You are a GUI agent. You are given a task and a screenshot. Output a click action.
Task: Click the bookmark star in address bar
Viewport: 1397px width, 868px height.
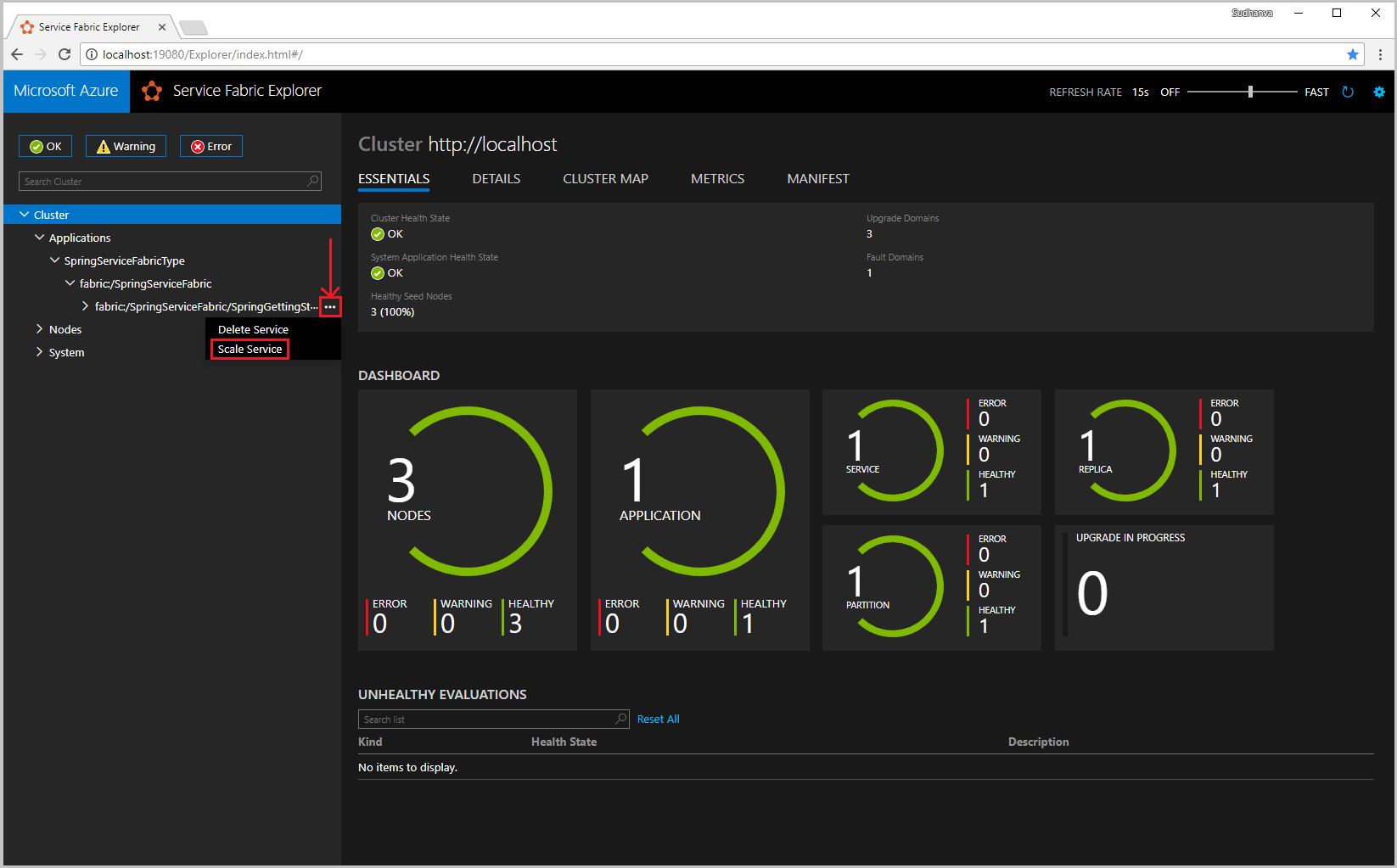pos(1353,54)
